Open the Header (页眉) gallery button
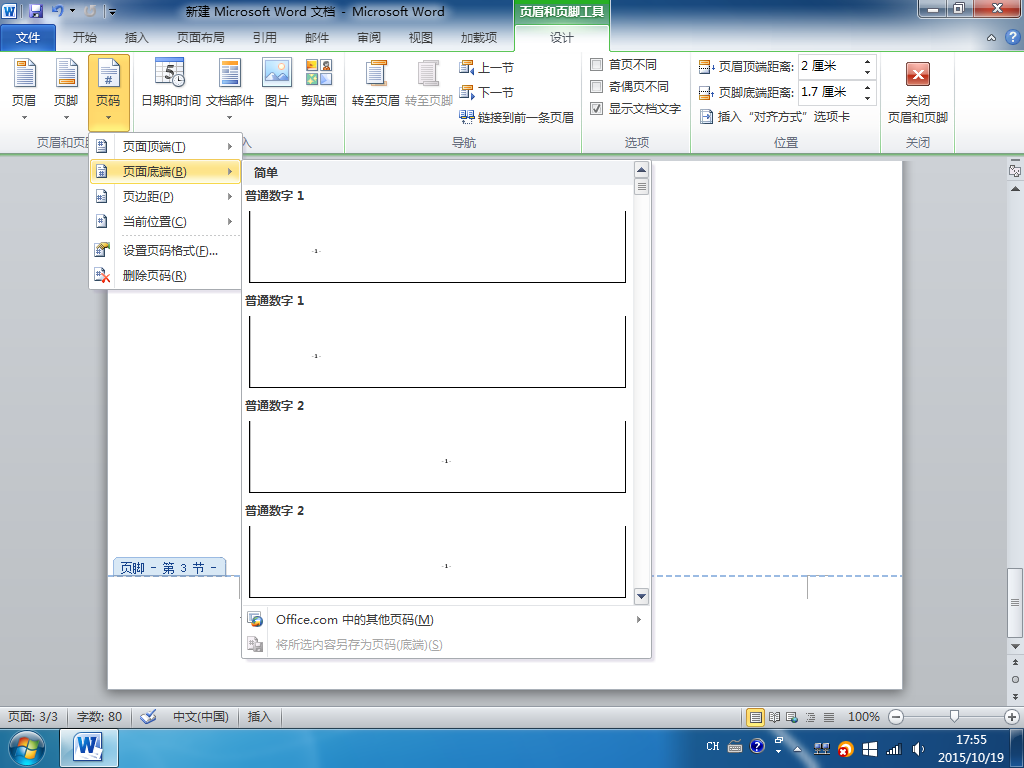The height and width of the screenshot is (768, 1024). (x=24, y=90)
